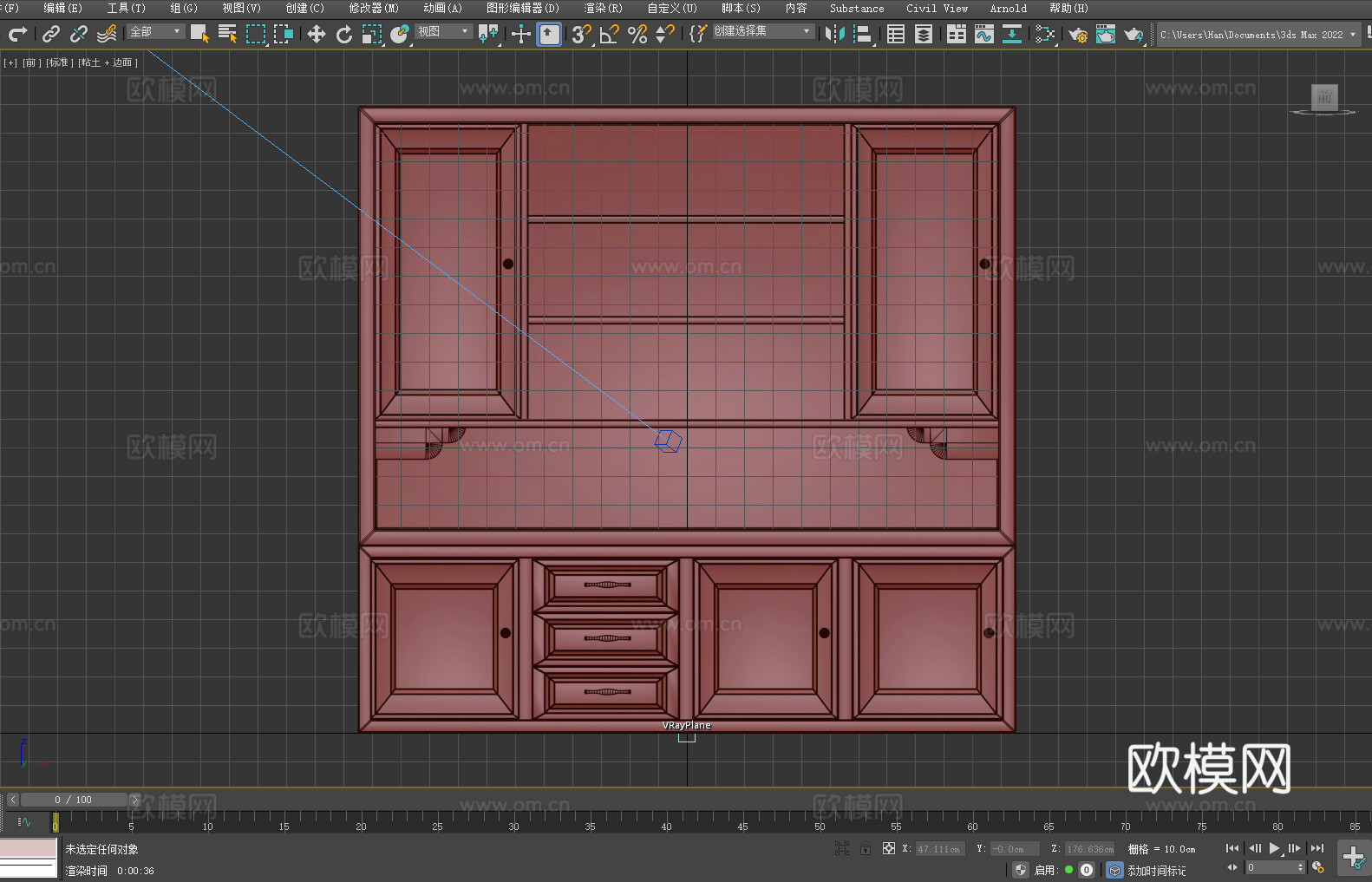Image resolution: width=1372 pixels, height=882 pixels.
Task: Open the 渲染(R) menu
Action: pos(603,8)
